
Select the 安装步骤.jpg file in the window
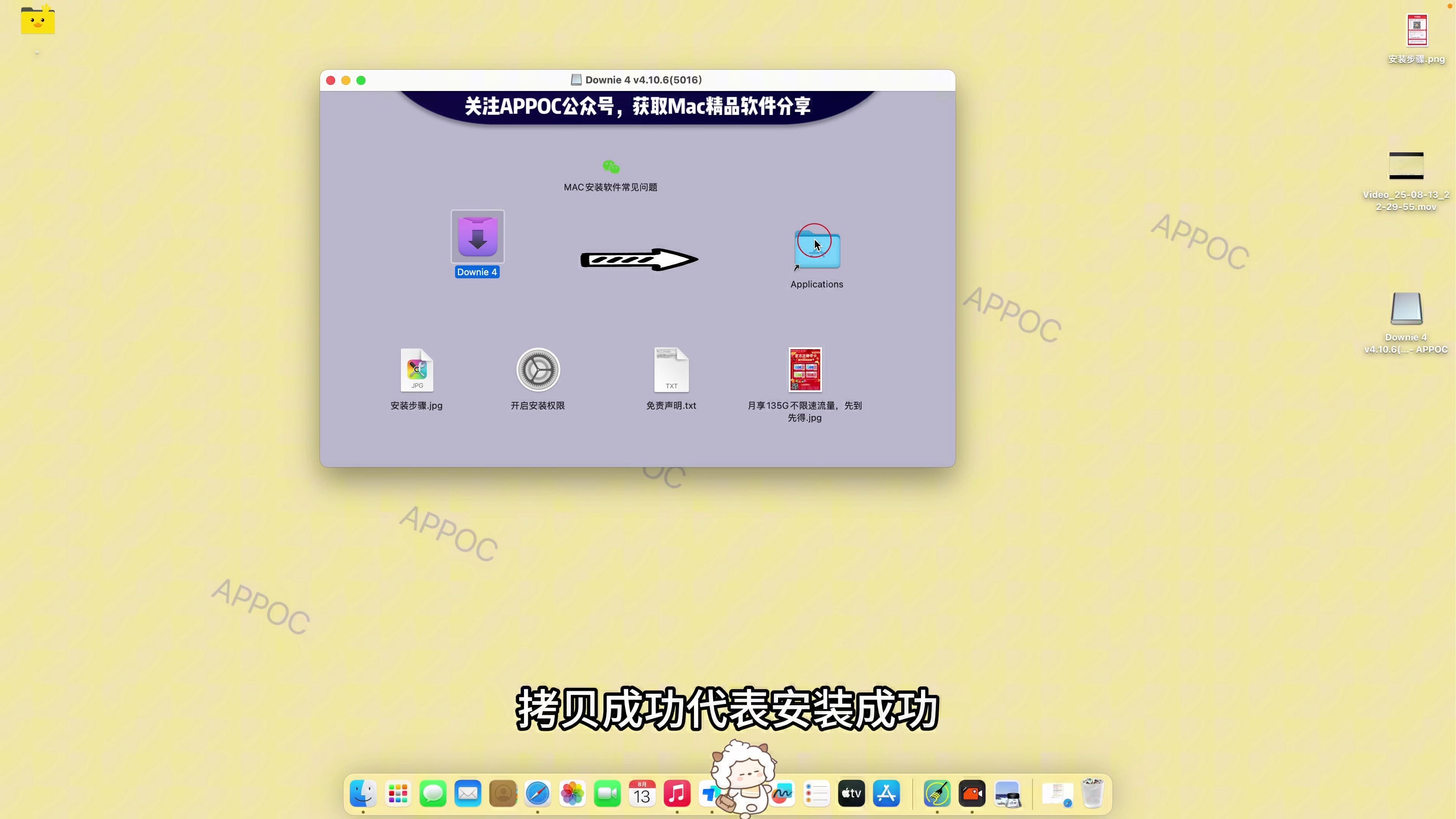417,370
